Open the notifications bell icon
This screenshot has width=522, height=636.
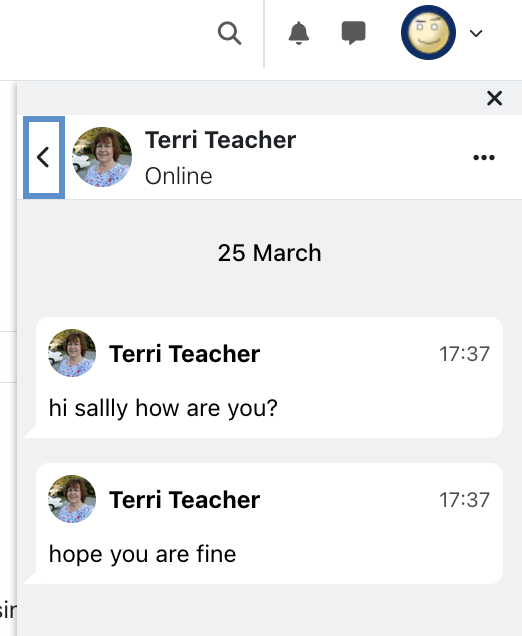pos(299,33)
